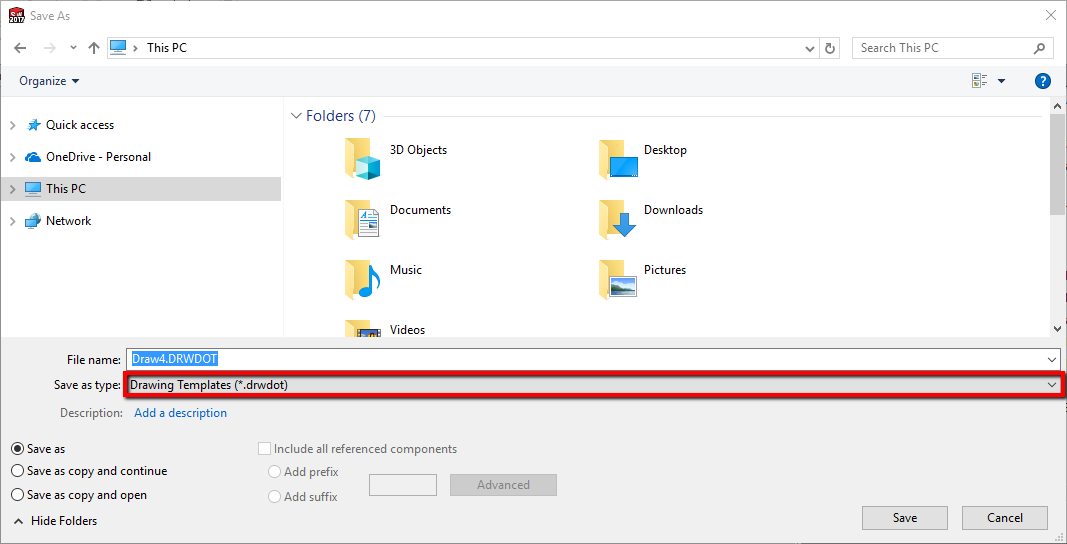Select Save as copy and open
1067x544 pixels.
click(x=18, y=495)
